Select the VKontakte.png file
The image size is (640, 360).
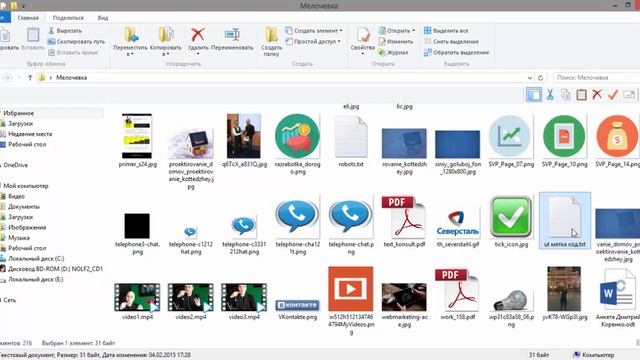click(298, 310)
